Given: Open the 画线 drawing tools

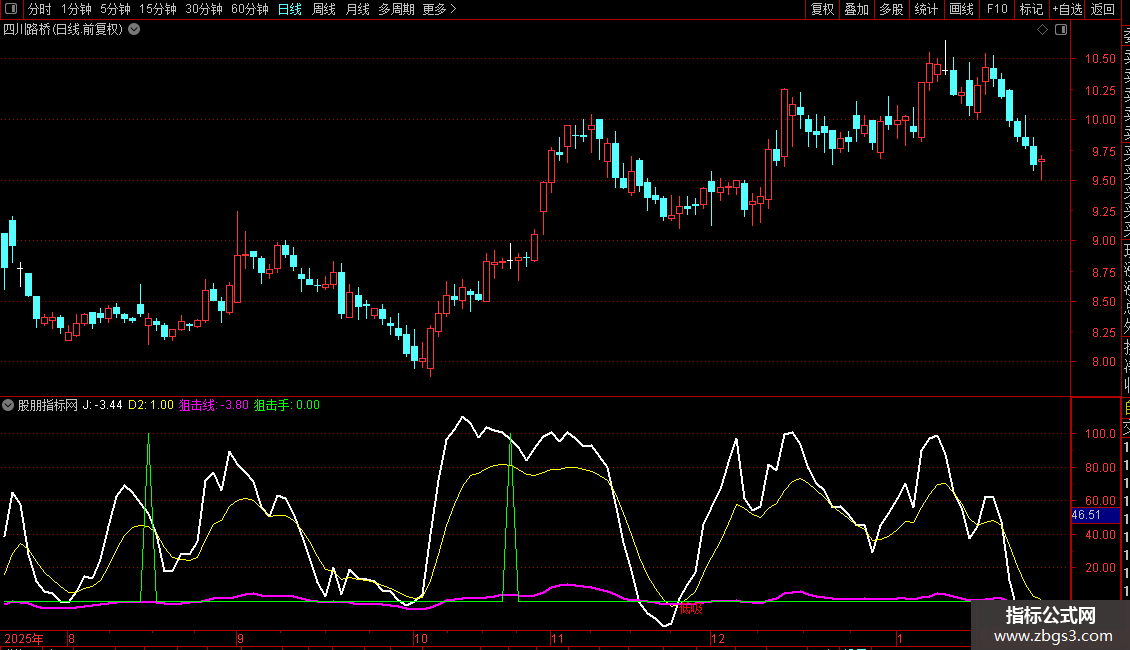Looking at the screenshot, I should tap(961, 9).
